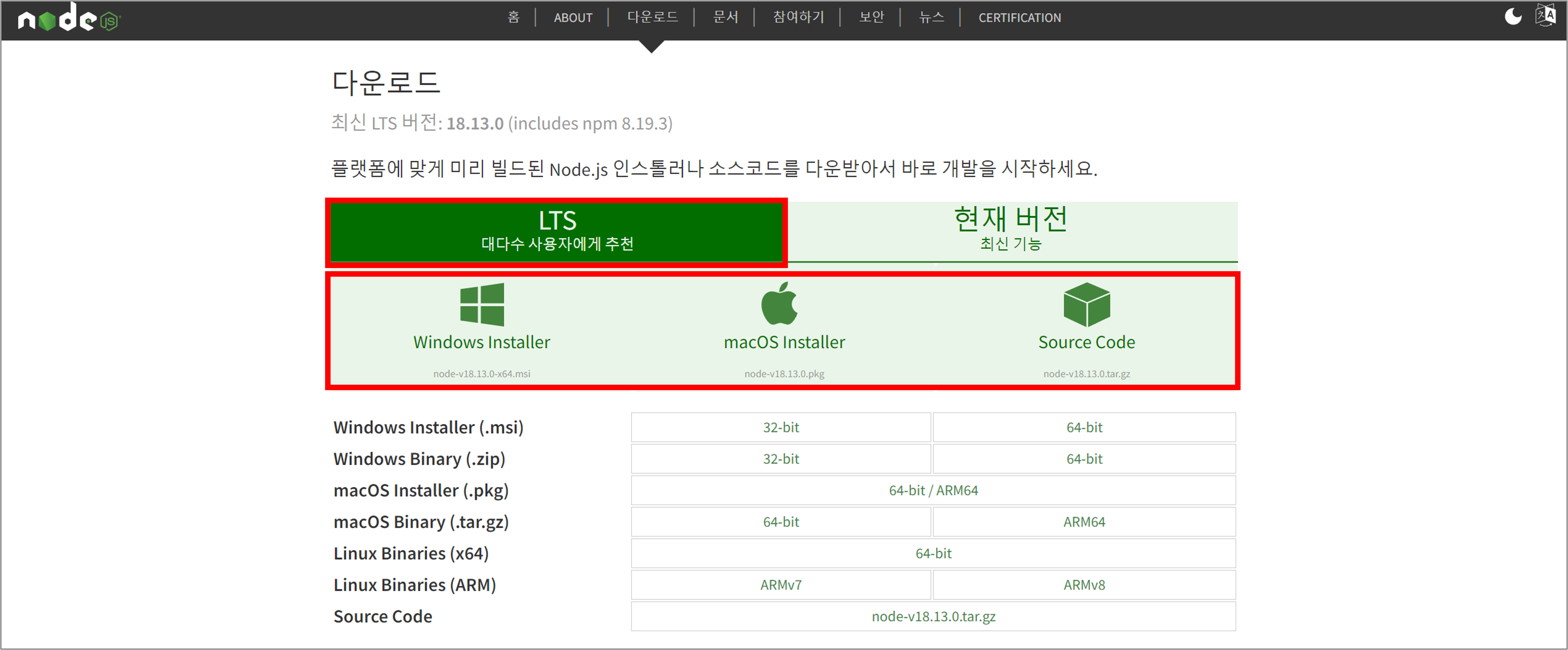Viewport: 1568px width, 650px height.
Task: Open the 문서 menu item
Action: pyautogui.click(x=725, y=18)
